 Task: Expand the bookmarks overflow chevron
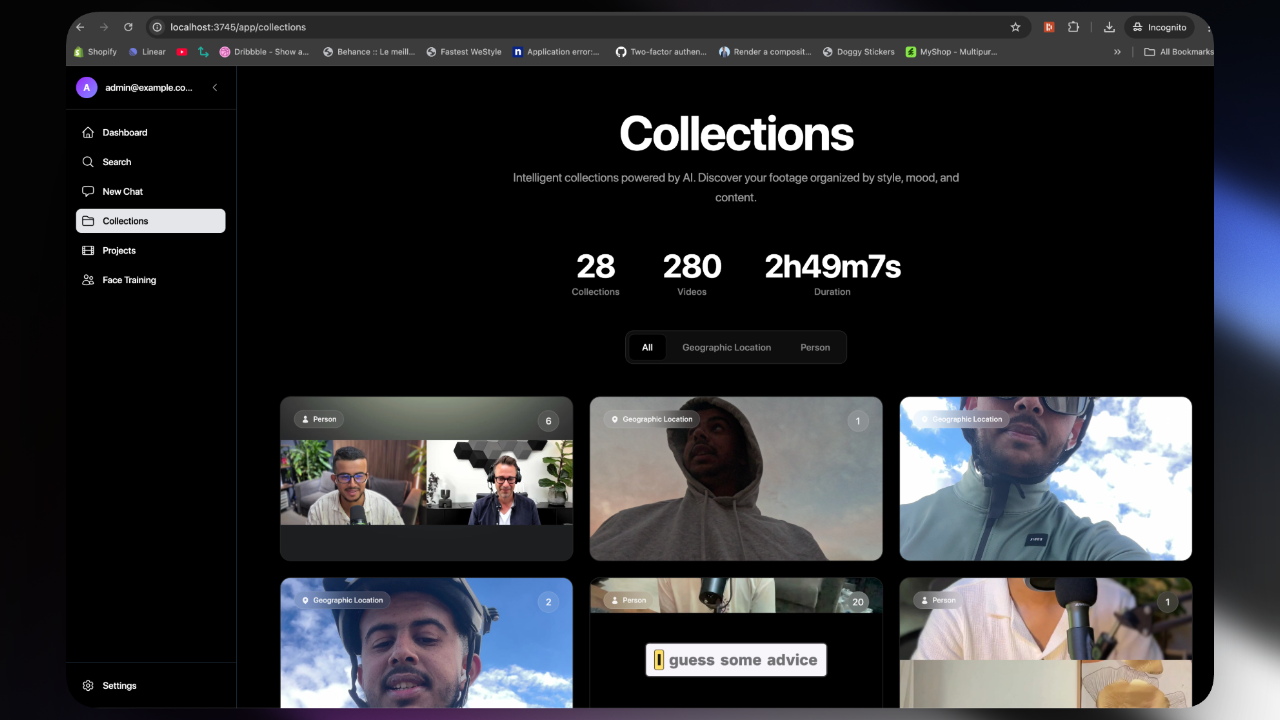1117,52
